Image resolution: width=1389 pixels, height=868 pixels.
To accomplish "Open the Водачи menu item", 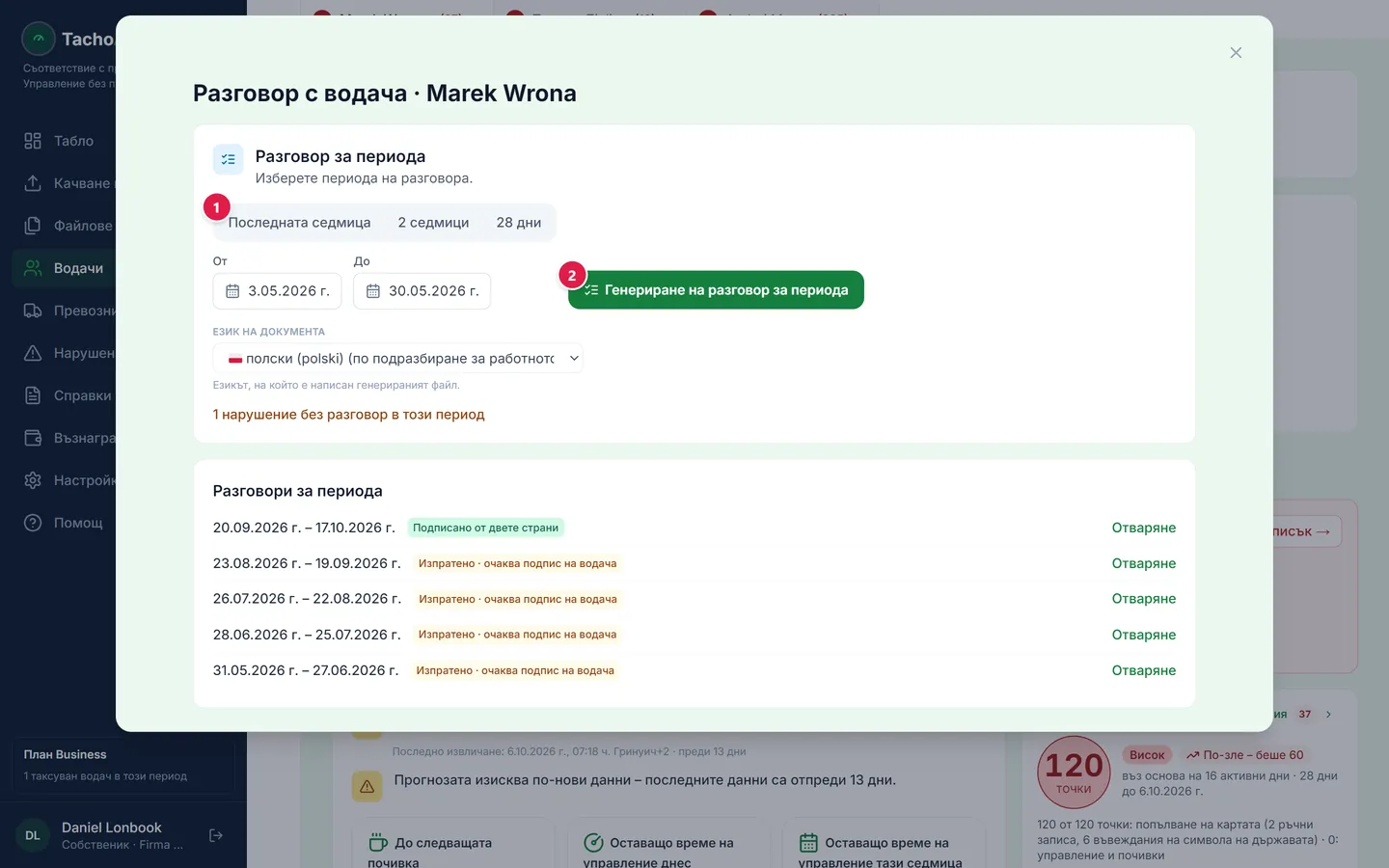I will pos(64,268).
